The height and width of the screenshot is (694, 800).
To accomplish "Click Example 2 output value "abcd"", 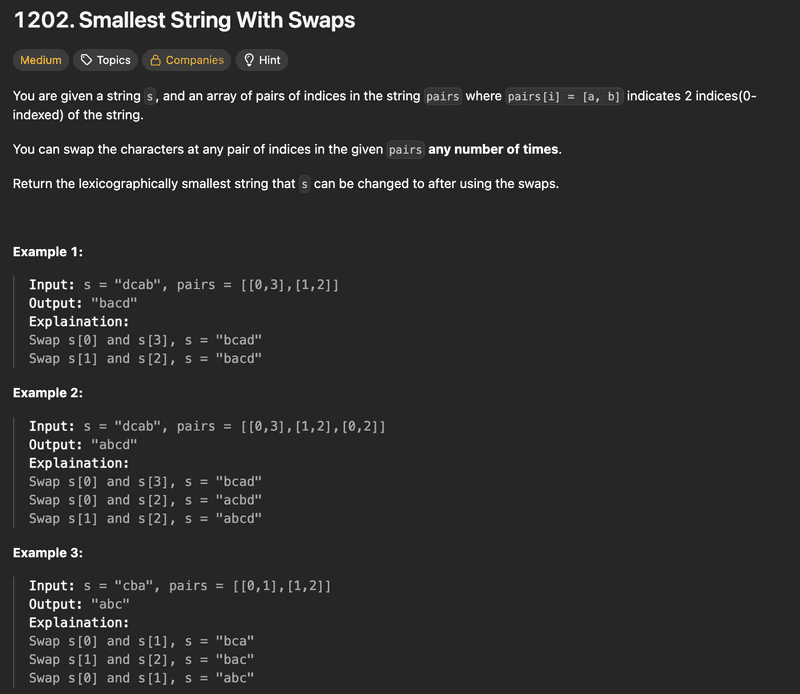I will pyautogui.click(x=113, y=444).
